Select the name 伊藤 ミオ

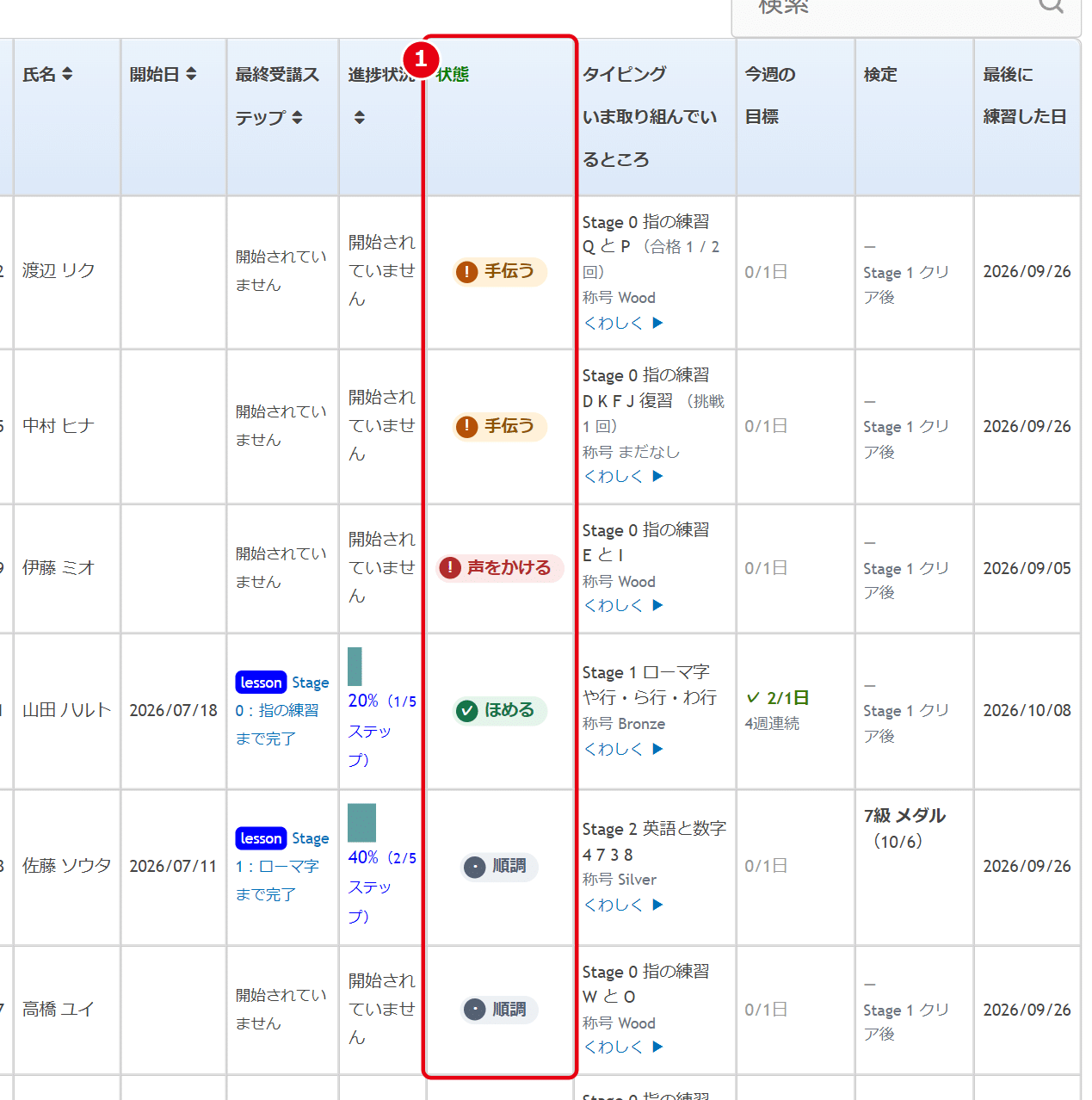(59, 568)
